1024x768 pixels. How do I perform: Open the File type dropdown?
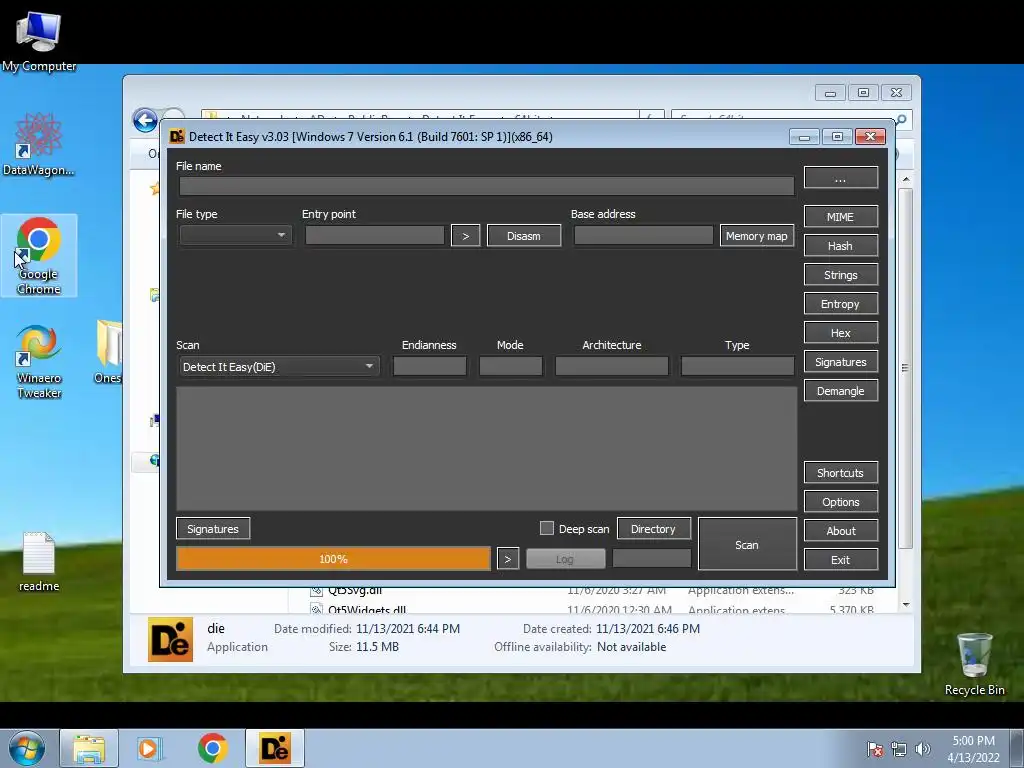click(x=235, y=235)
